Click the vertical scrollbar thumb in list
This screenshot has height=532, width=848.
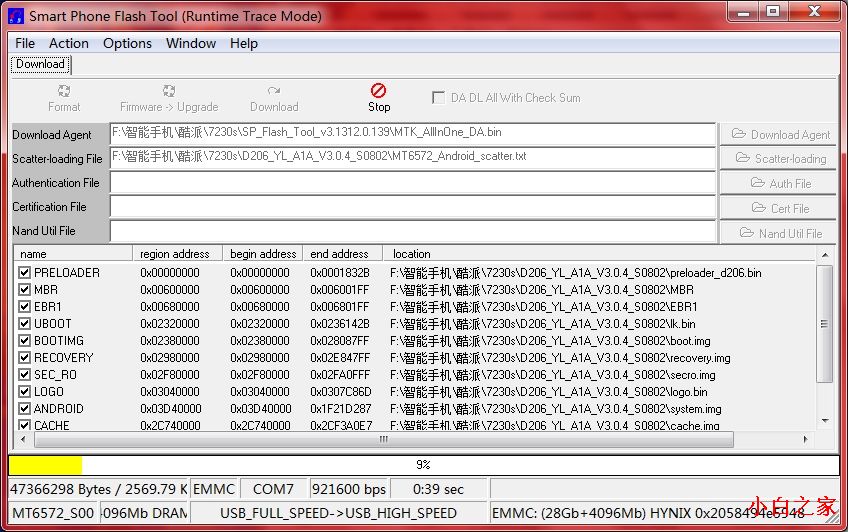click(x=824, y=324)
